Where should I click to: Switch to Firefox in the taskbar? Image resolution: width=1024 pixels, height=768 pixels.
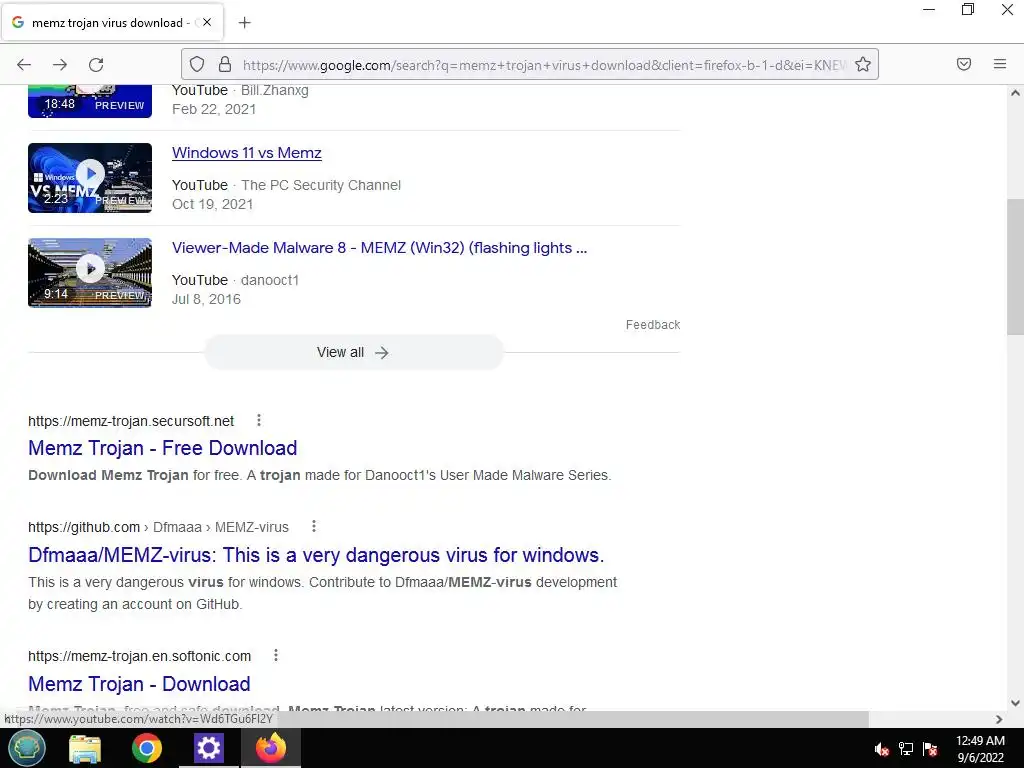click(271, 748)
